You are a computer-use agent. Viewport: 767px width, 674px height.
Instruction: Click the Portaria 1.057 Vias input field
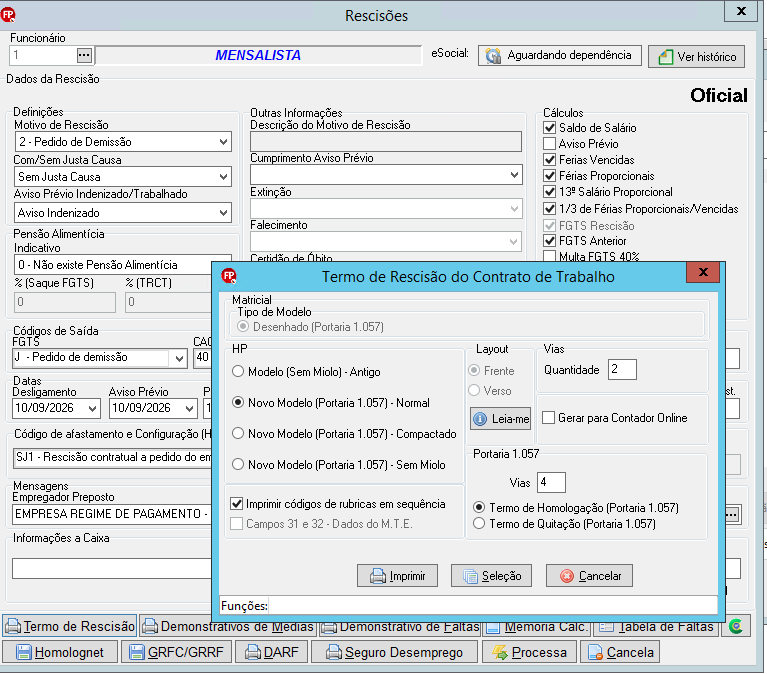[551, 482]
